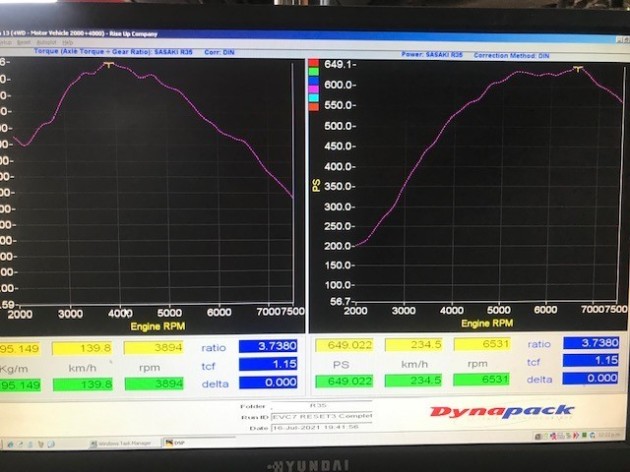The height and width of the screenshot is (472, 630).
Task: Click the green 649.022 PS field
Action: coord(344,381)
